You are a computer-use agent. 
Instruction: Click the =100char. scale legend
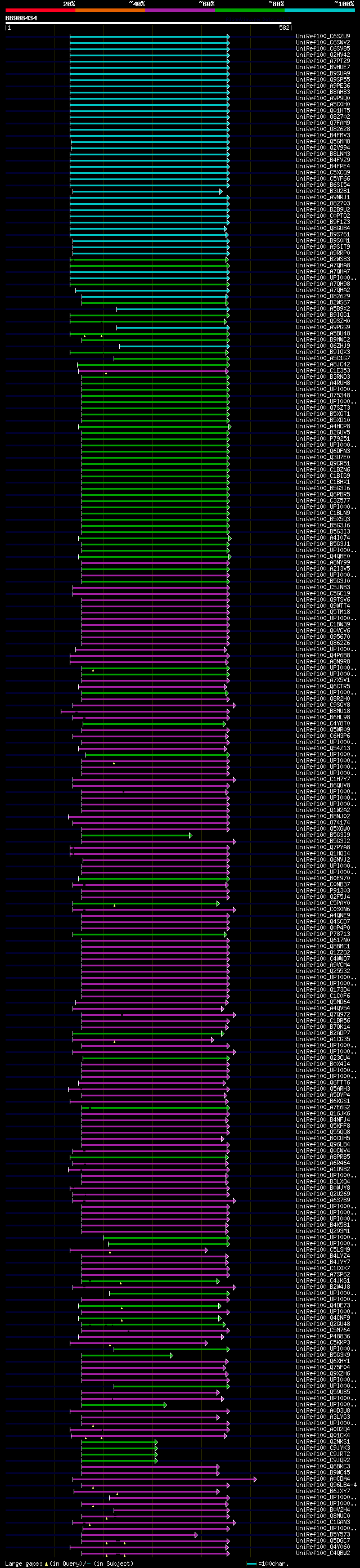pyautogui.click(x=268, y=1563)
